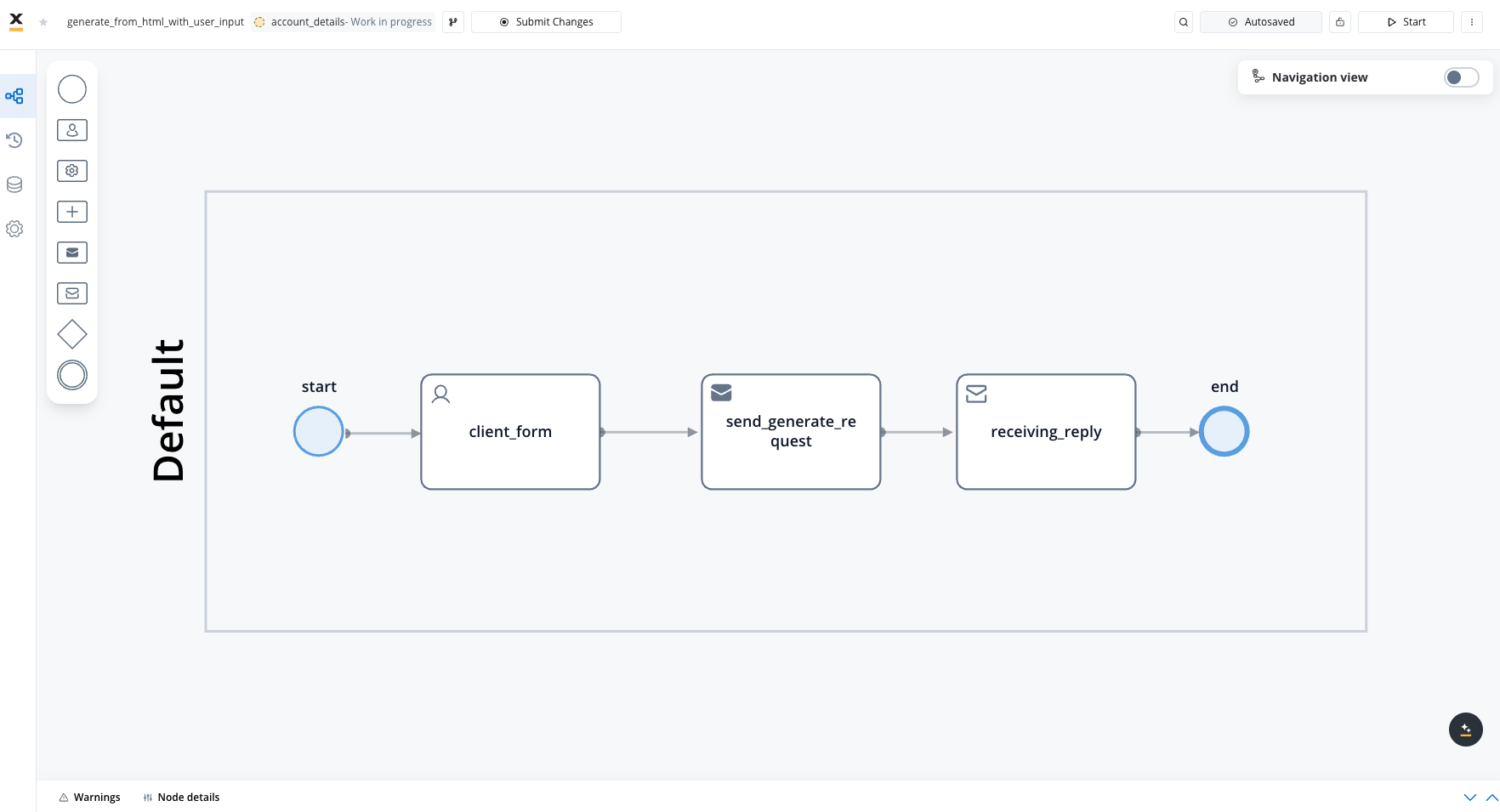Select the subprocess plus node in palette

click(72, 212)
